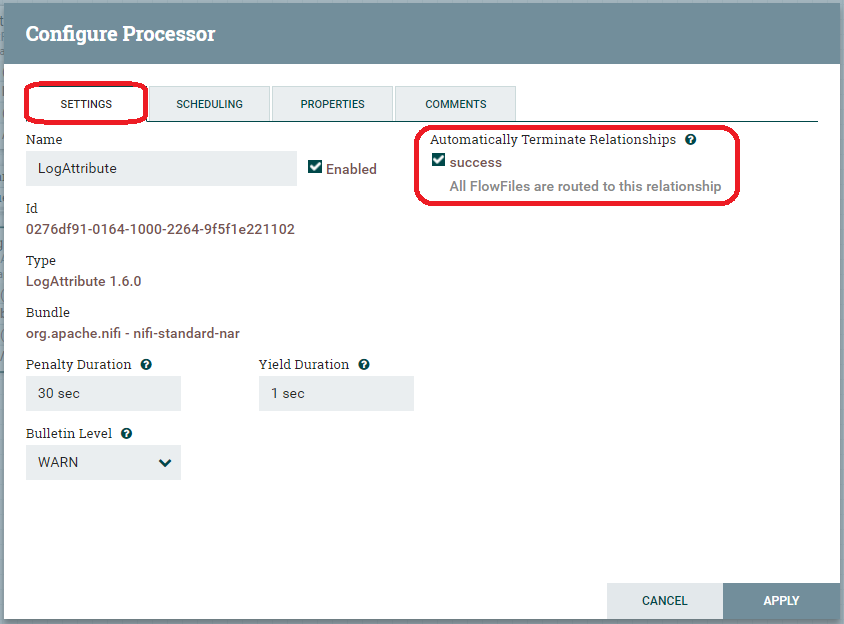Click the Type value LogAttribute 1.6.0
The image size is (844, 624).
coord(83,281)
